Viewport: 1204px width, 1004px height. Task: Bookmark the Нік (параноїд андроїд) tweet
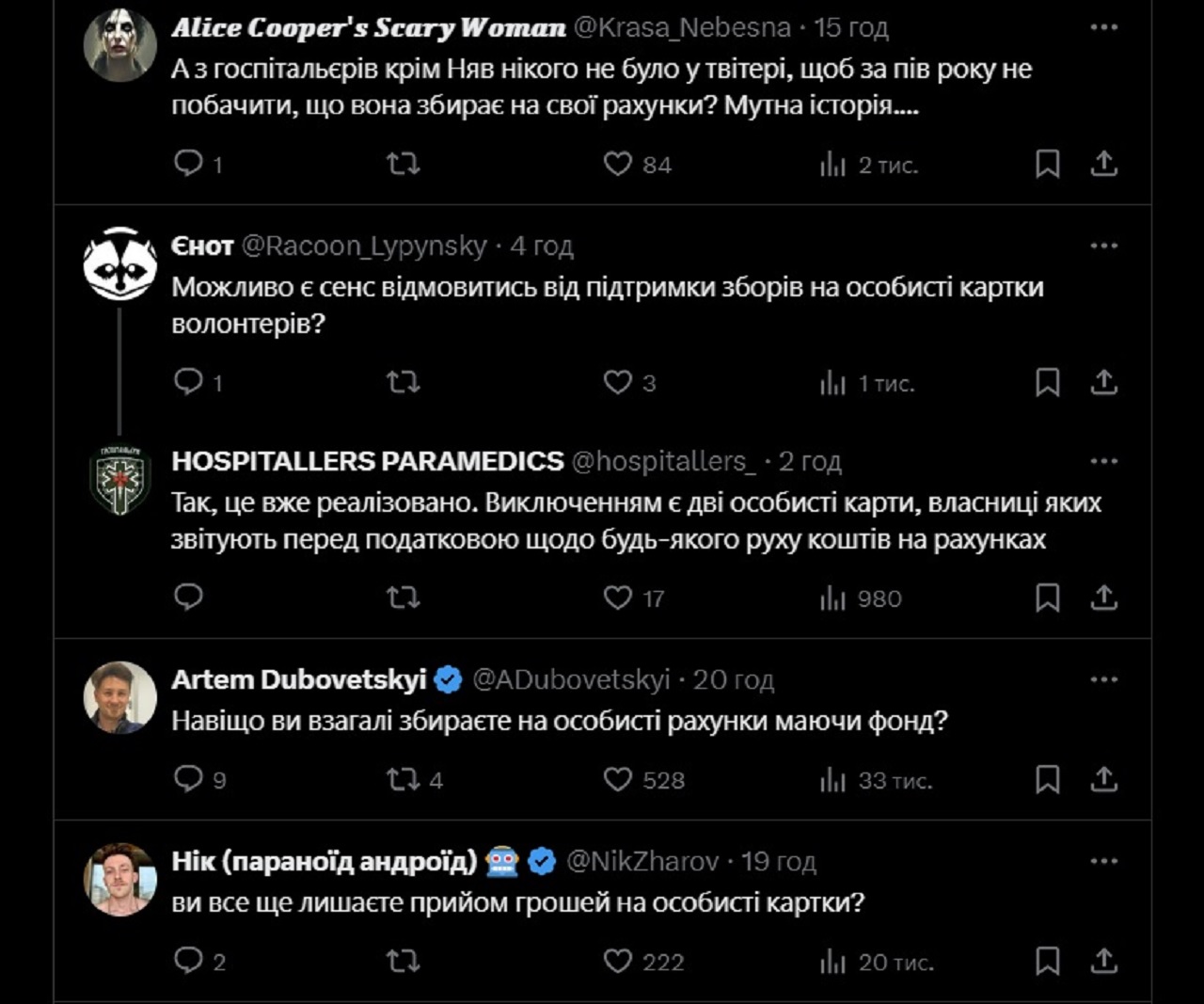pyautogui.click(x=1047, y=961)
